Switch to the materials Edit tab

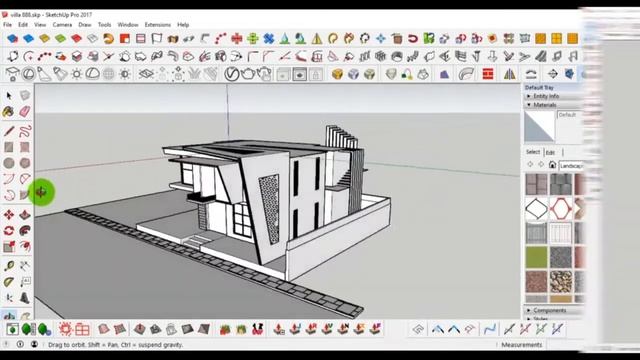click(x=551, y=152)
